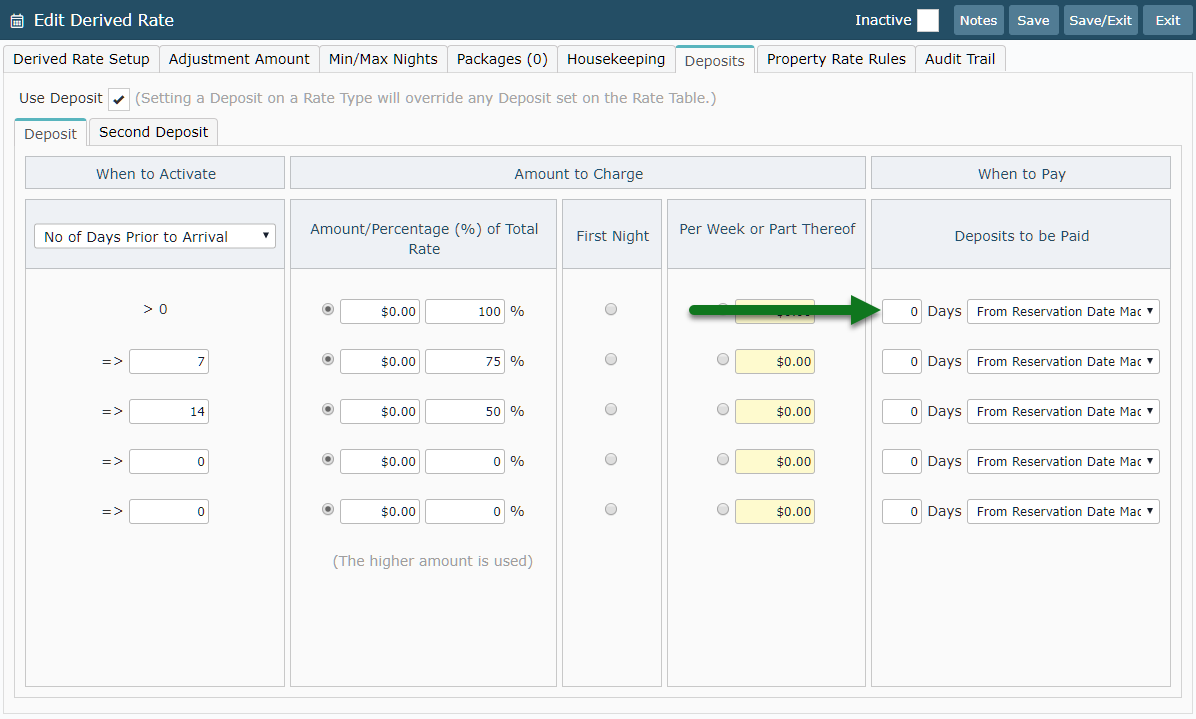This screenshot has height=719, width=1196.
Task: Select First Night radio in the 7 days row
Action: (x=611, y=359)
